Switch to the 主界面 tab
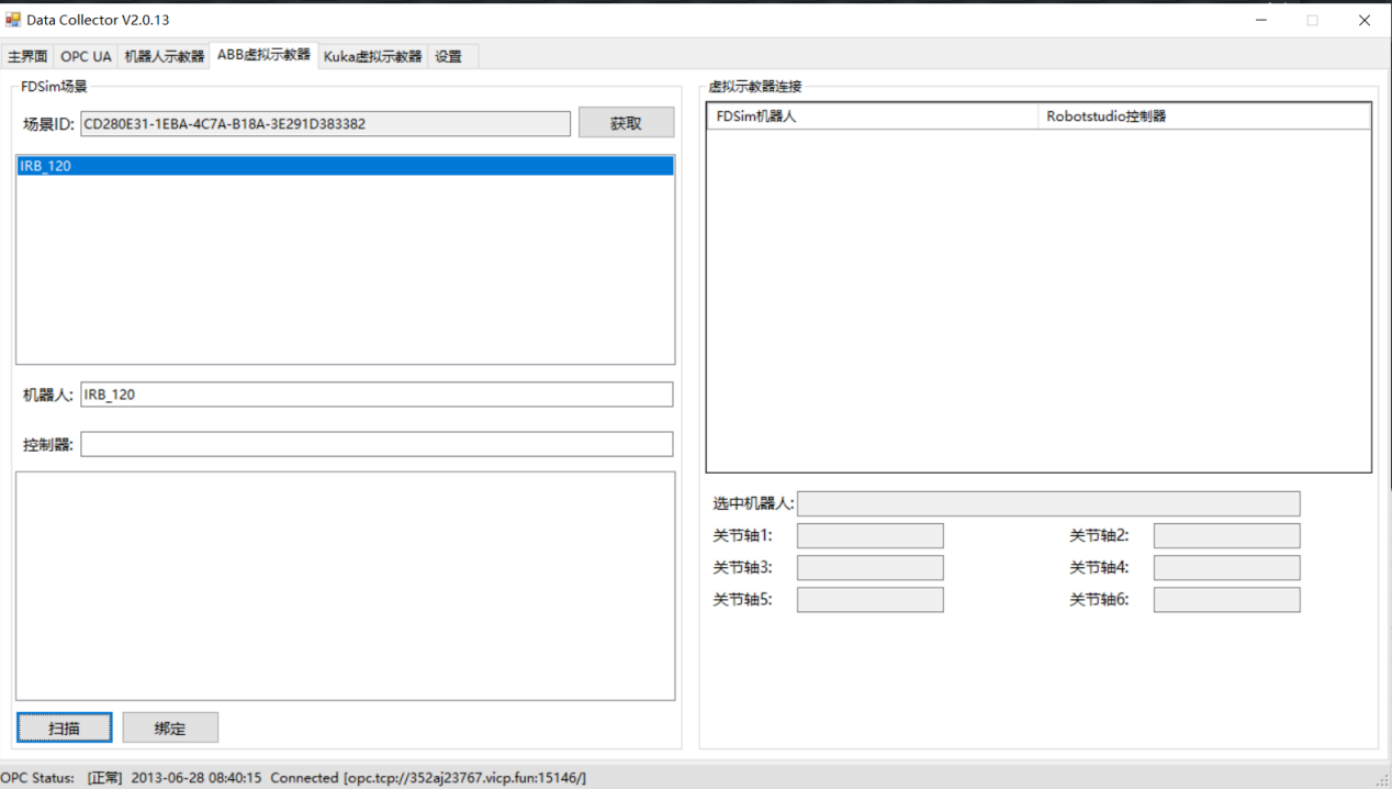The height and width of the screenshot is (789, 1393). click(x=27, y=57)
